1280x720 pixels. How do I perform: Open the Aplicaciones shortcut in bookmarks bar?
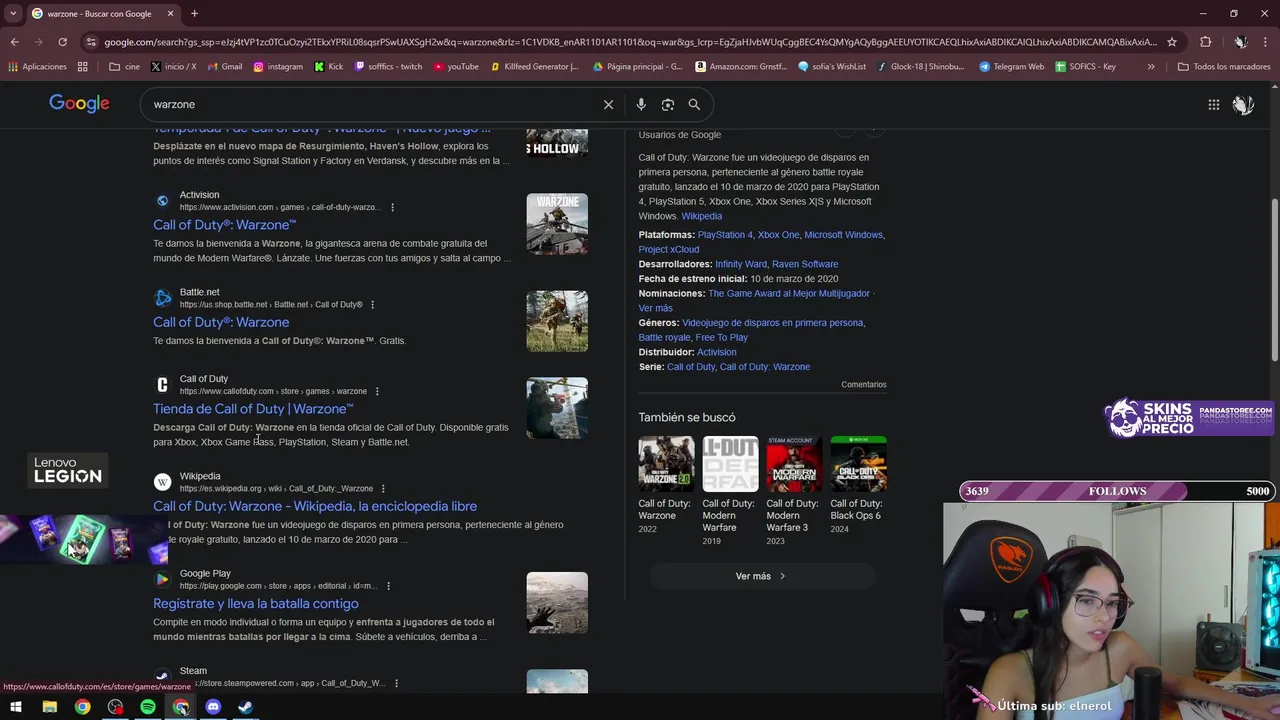37,67
